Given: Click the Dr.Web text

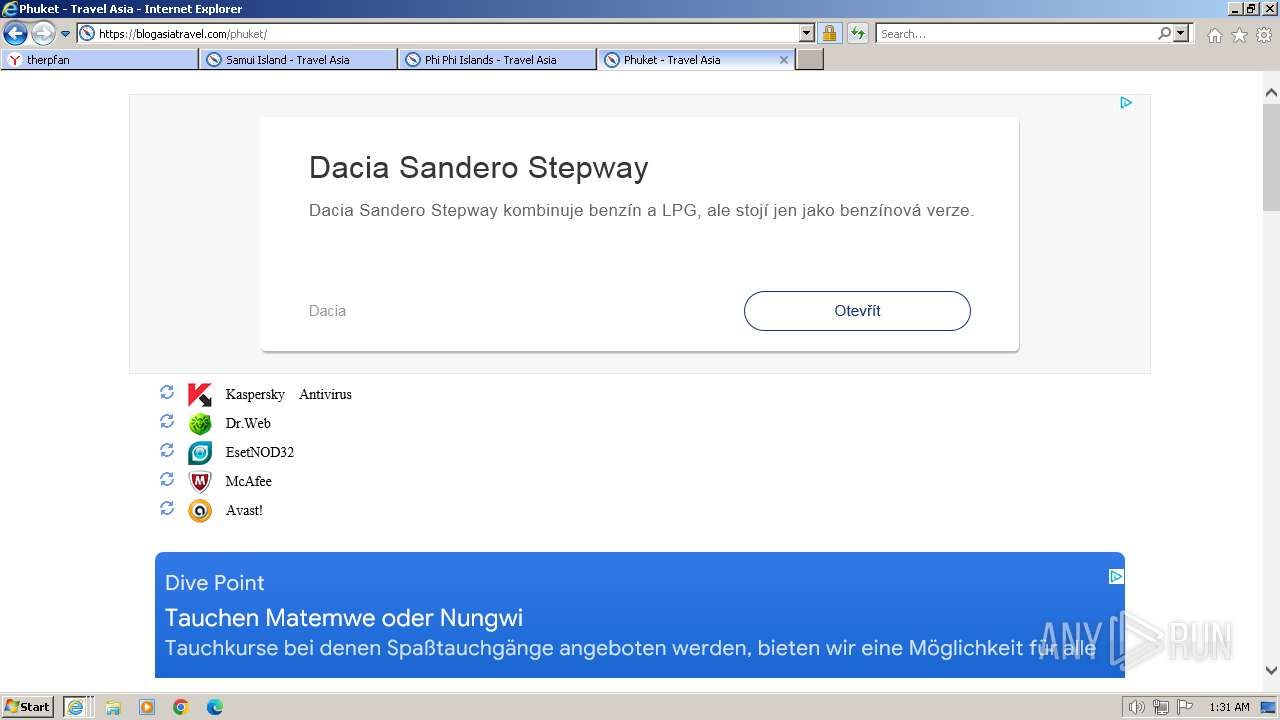Looking at the screenshot, I should 248,424.
